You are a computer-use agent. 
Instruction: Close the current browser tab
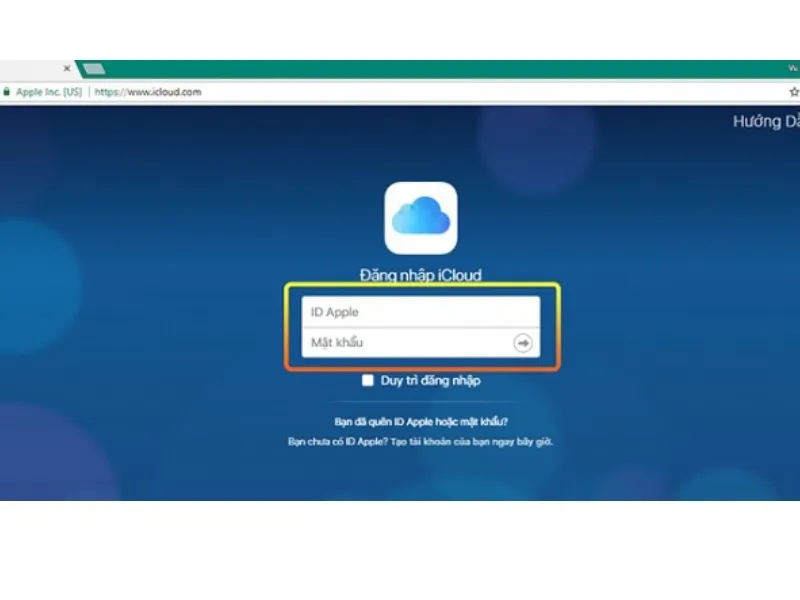pyautogui.click(x=67, y=68)
